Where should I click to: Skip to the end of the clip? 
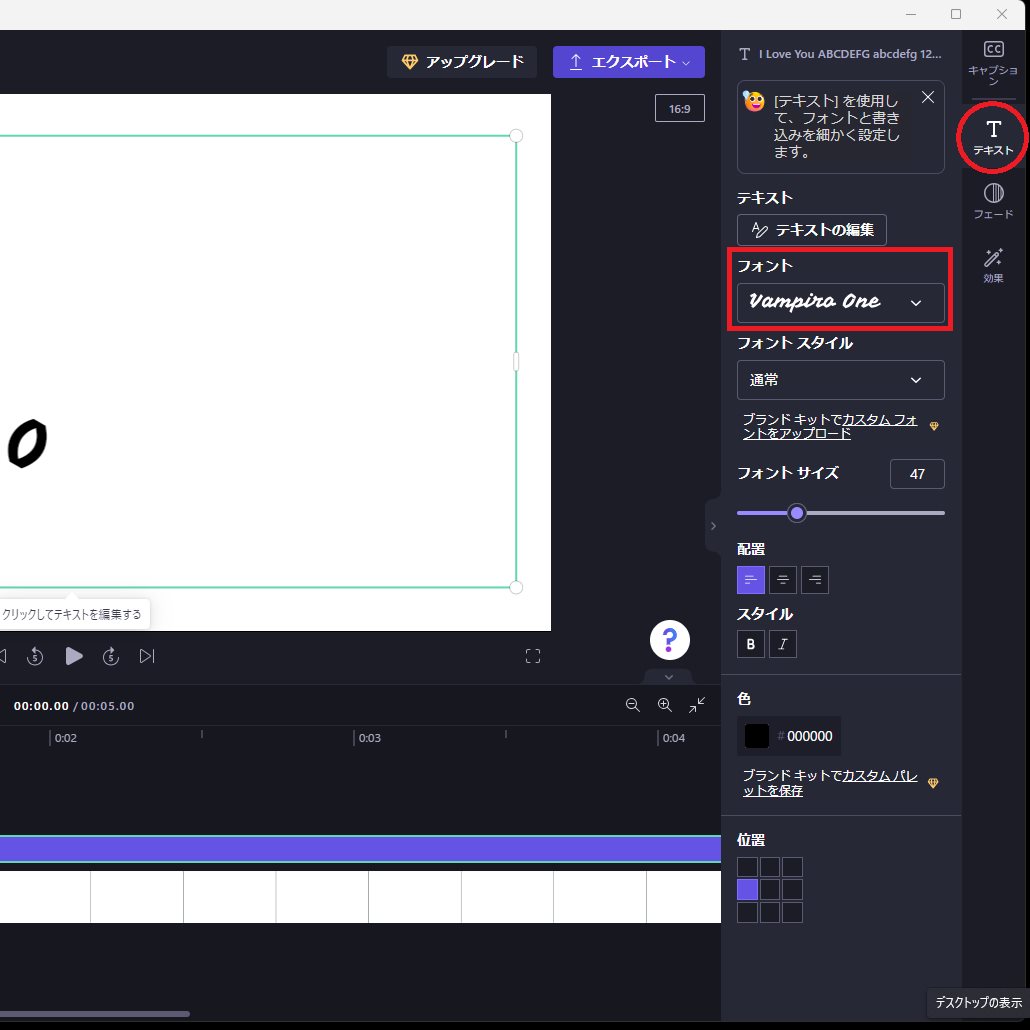point(147,656)
